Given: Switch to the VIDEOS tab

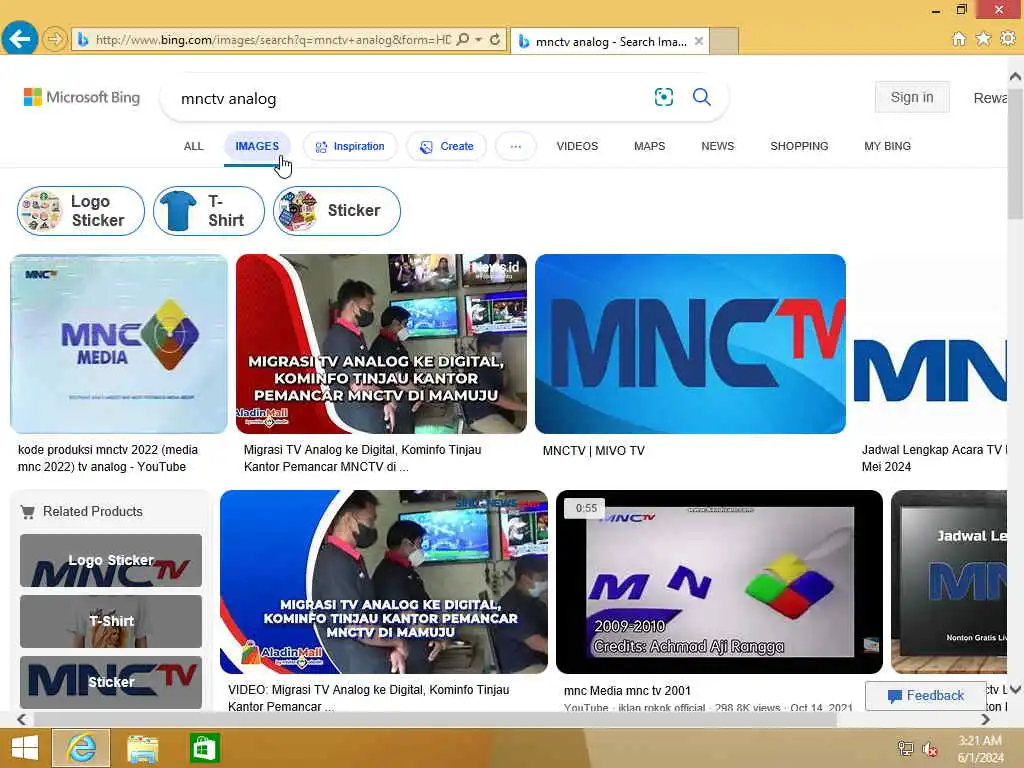Looking at the screenshot, I should (577, 146).
